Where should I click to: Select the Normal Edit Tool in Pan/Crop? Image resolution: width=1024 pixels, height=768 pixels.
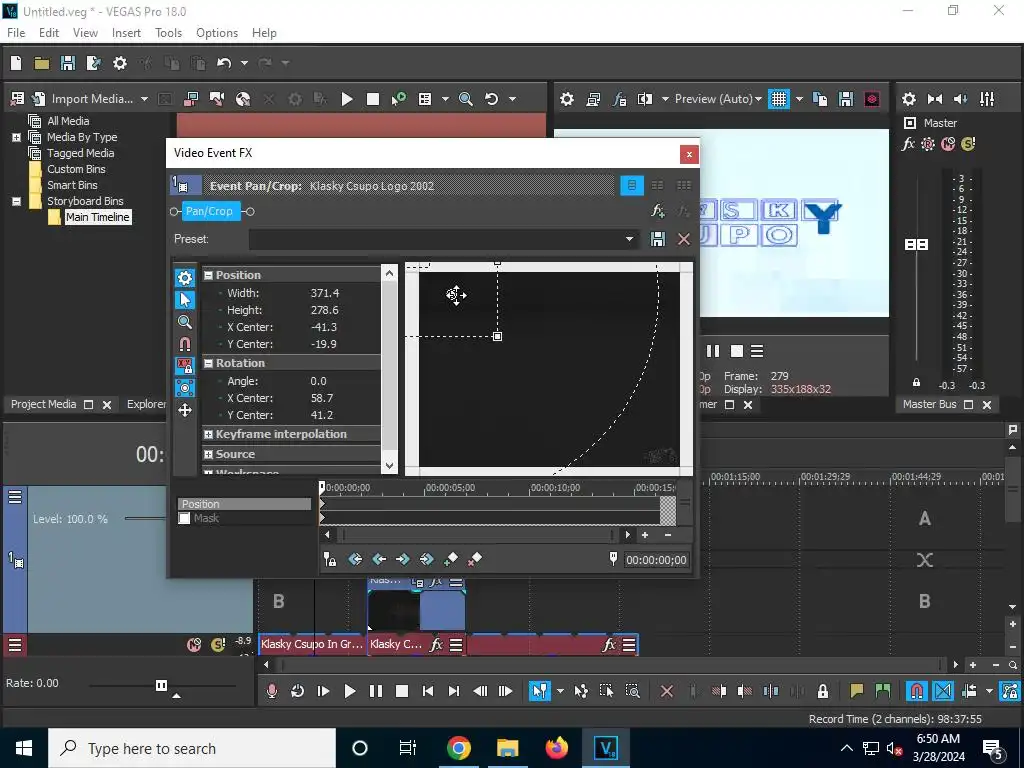point(185,300)
